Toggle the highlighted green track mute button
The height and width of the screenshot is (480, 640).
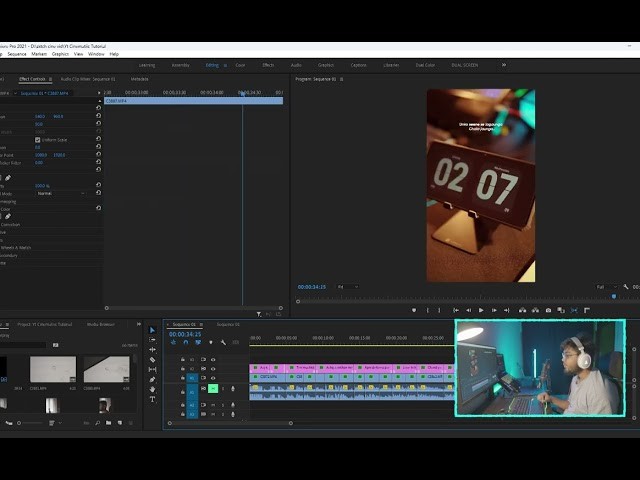click(x=213, y=388)
